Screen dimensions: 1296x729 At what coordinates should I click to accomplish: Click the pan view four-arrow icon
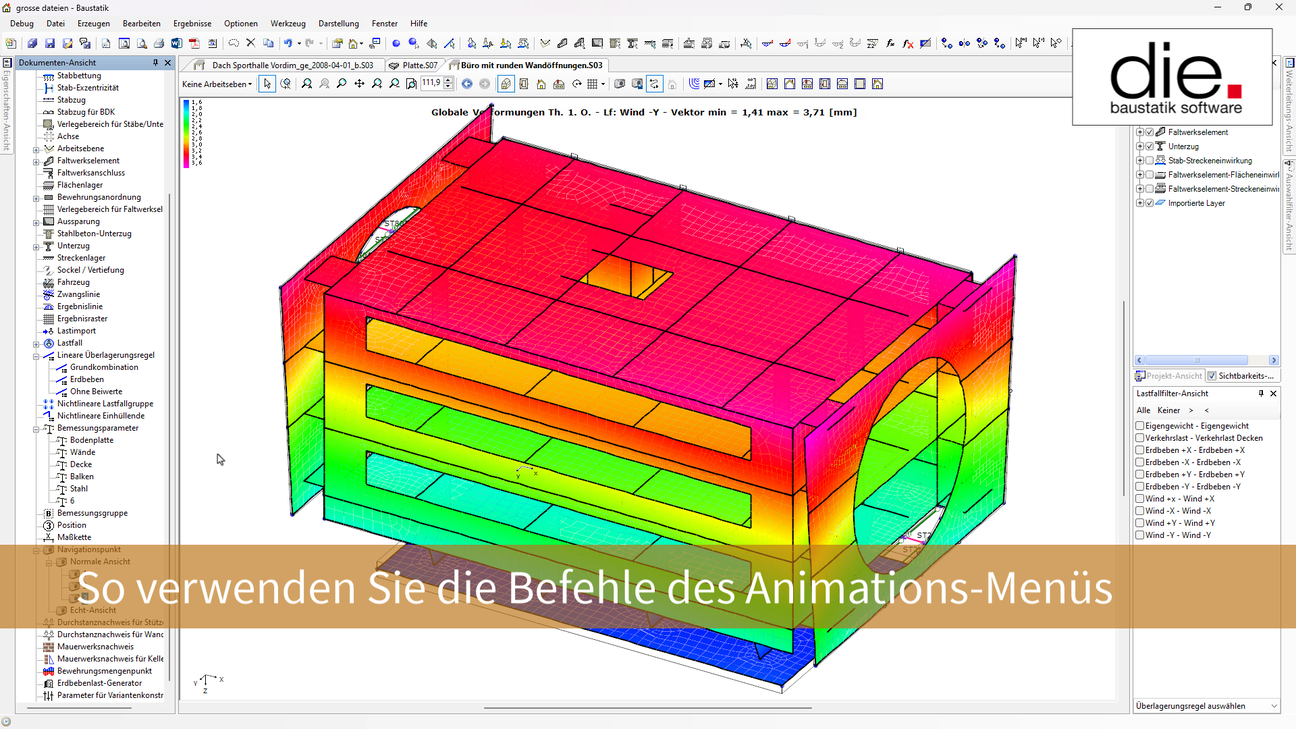359,84
